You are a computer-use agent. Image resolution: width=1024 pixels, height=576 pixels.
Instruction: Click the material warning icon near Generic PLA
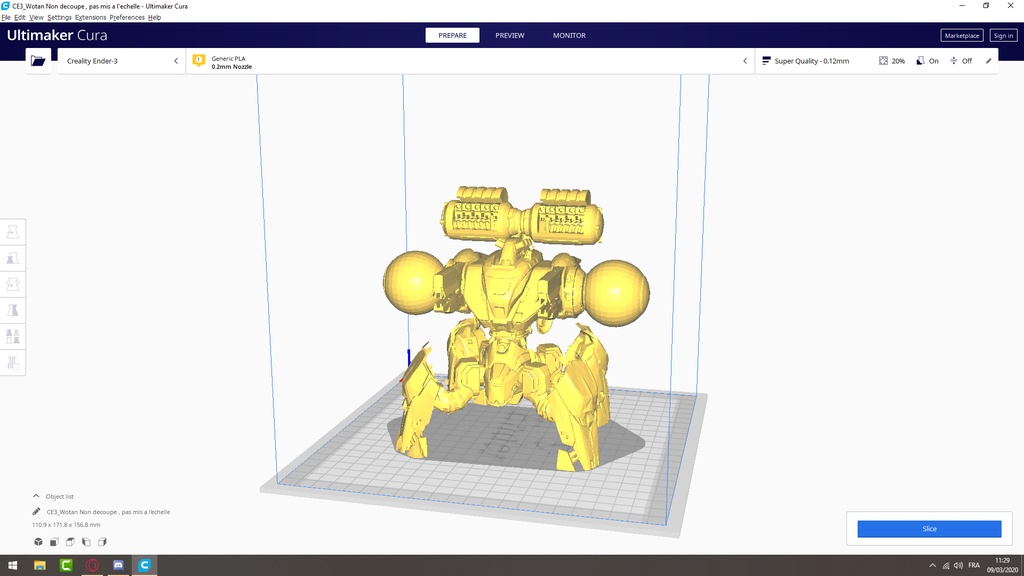click(199, 61)
